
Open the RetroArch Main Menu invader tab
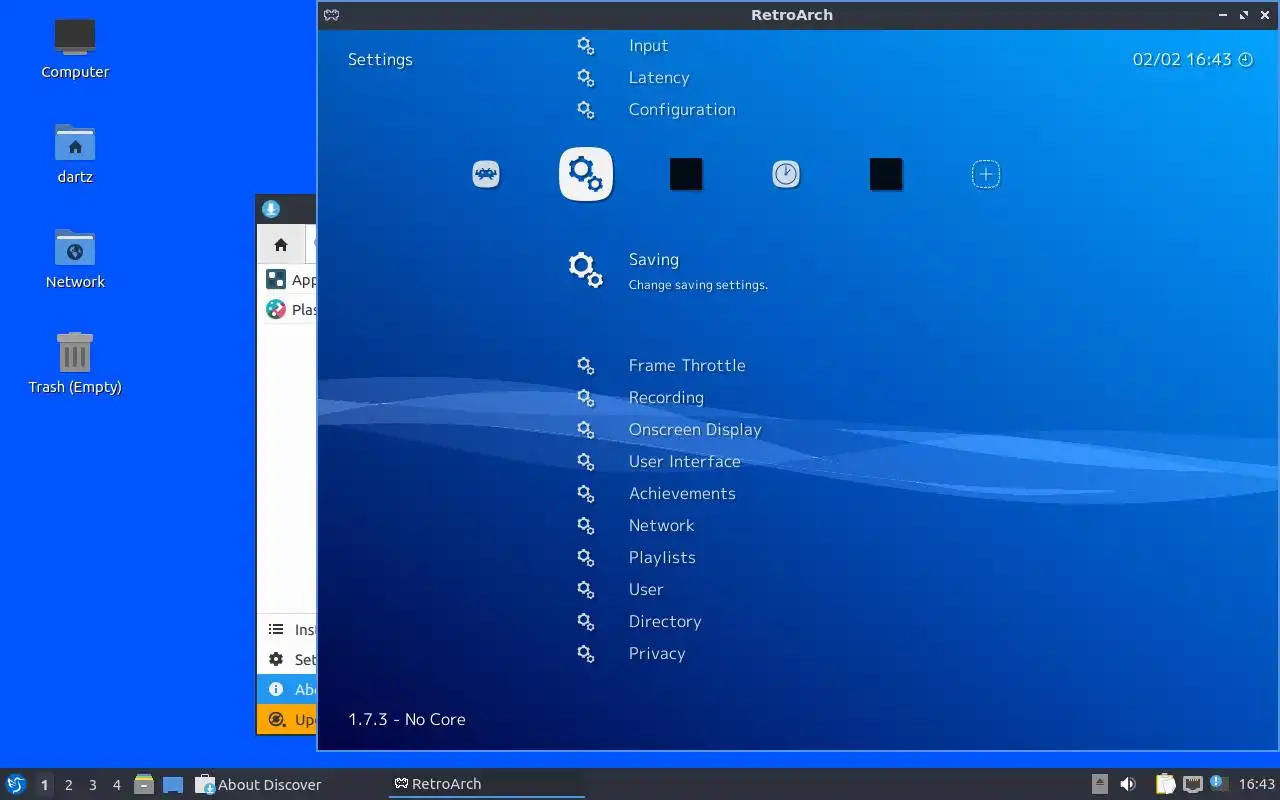click(x=486, y=175)
